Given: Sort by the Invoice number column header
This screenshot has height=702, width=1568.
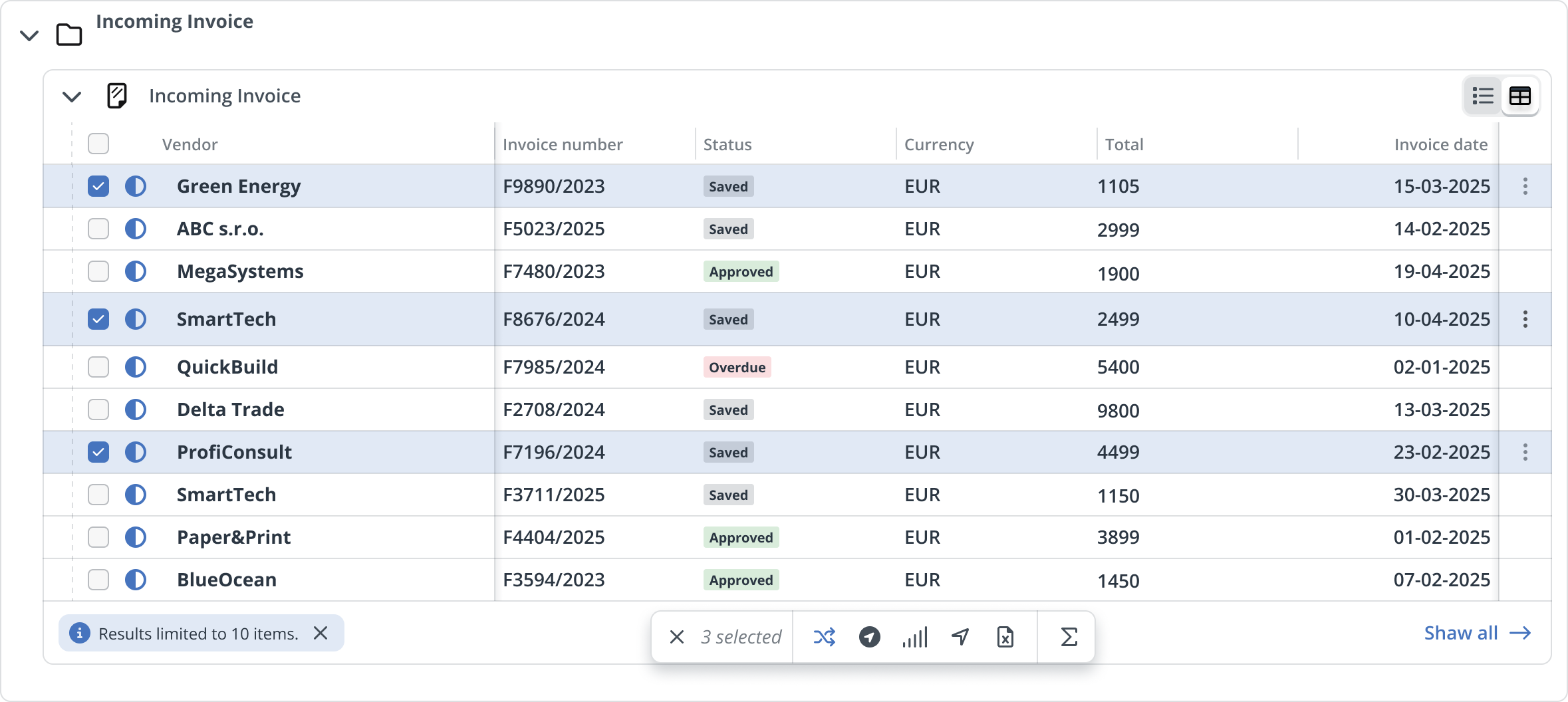Looking at the screenshot, I should (x=563, y=144).
